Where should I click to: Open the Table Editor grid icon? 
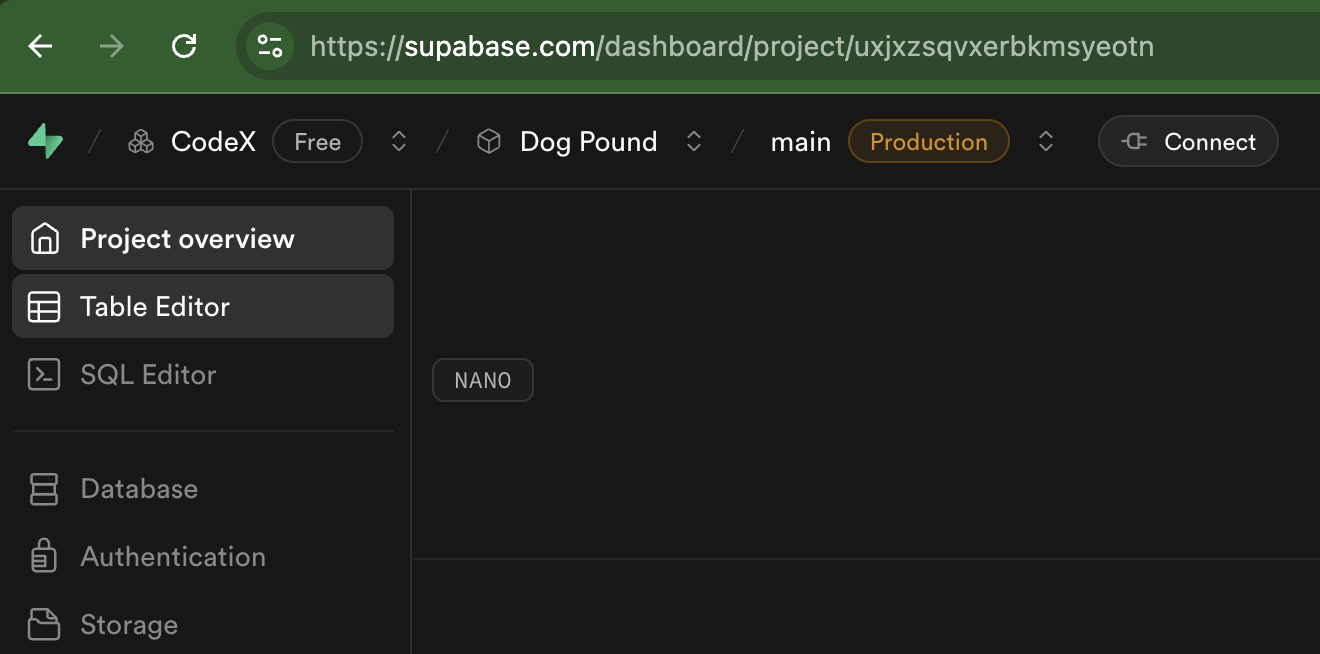click(44, 306)
